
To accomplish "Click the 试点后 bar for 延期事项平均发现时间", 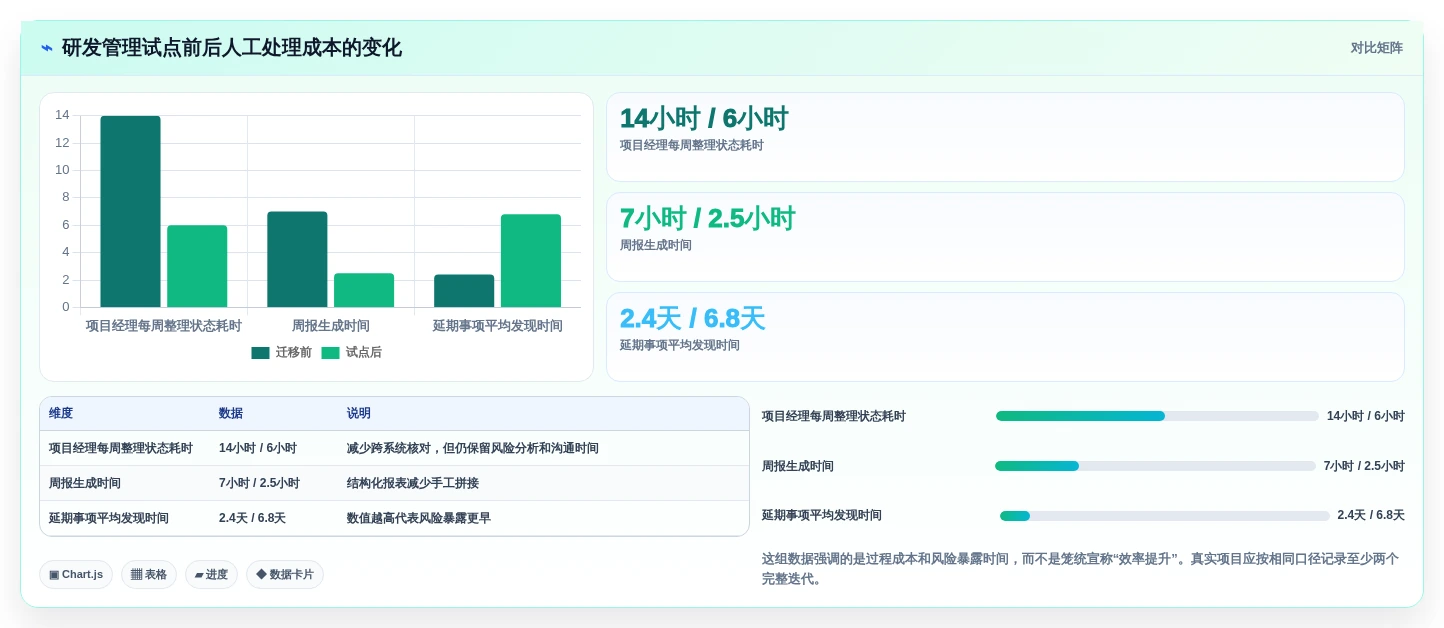I will point(531,260).
